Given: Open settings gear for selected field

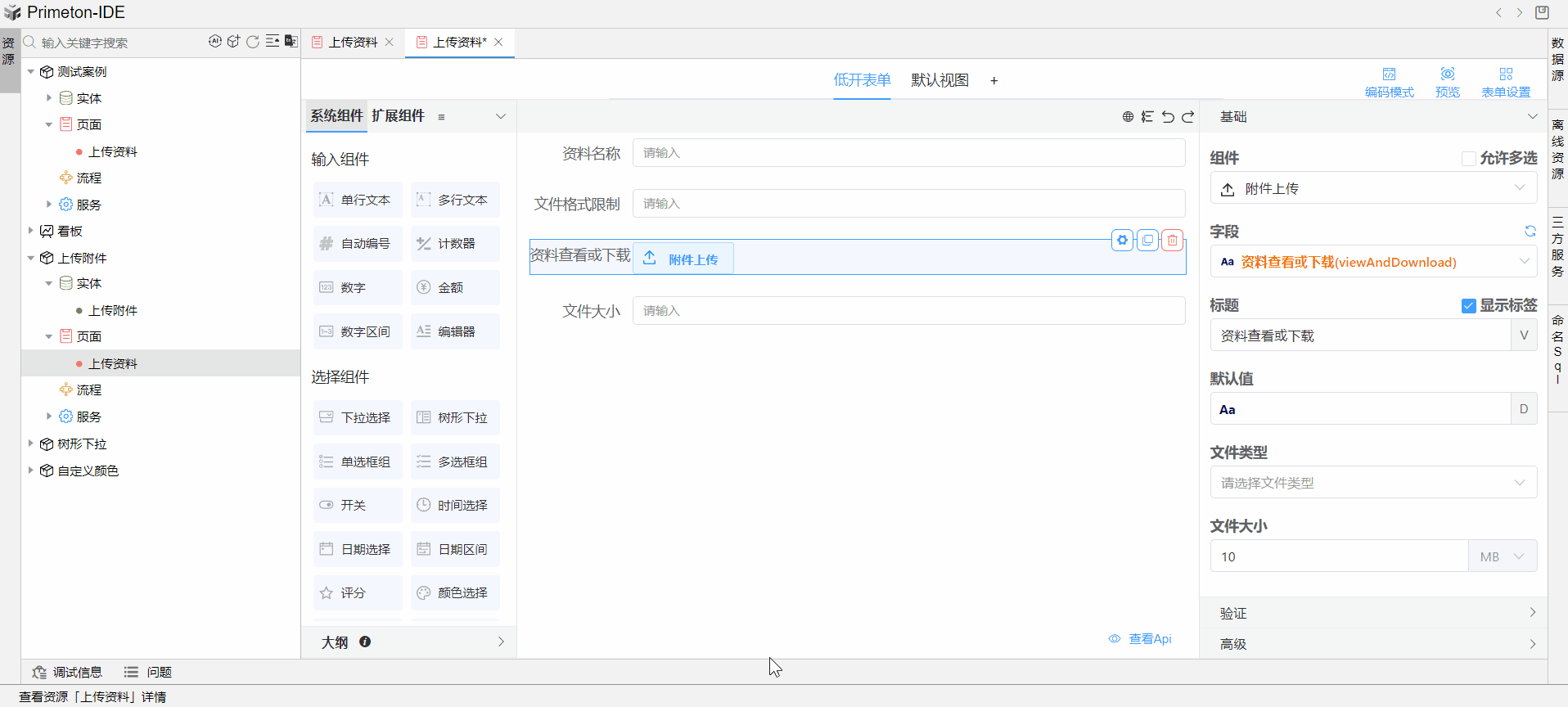Looking at the screenshot, I should [x=1123, y=240].
